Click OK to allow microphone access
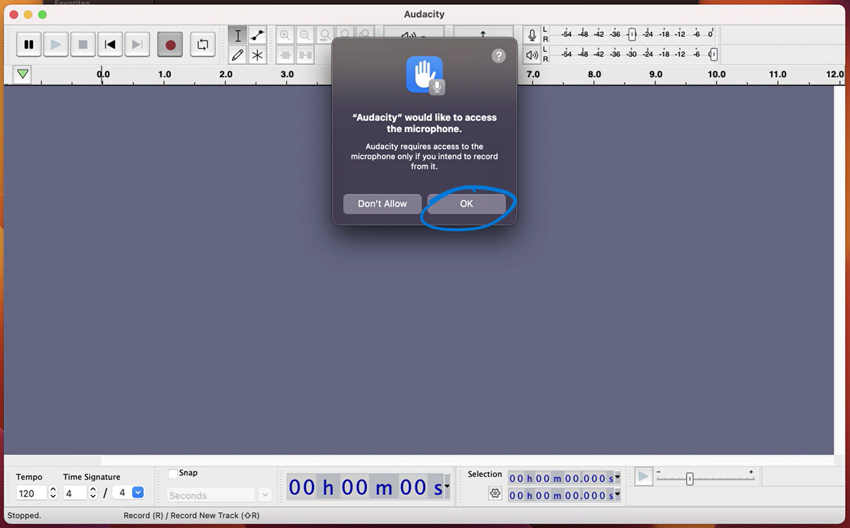 click(x=466, y=204)
